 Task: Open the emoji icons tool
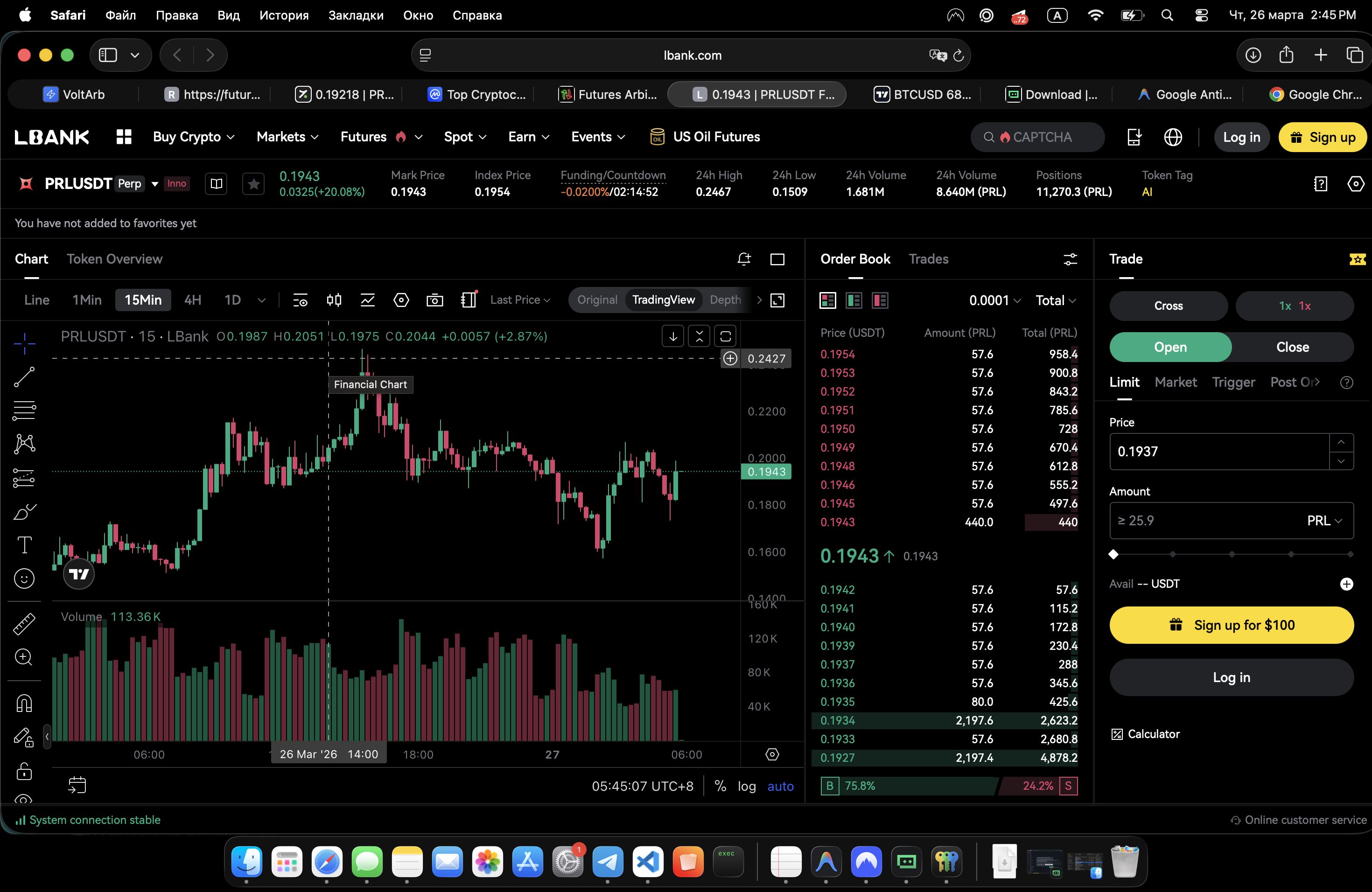24,578
